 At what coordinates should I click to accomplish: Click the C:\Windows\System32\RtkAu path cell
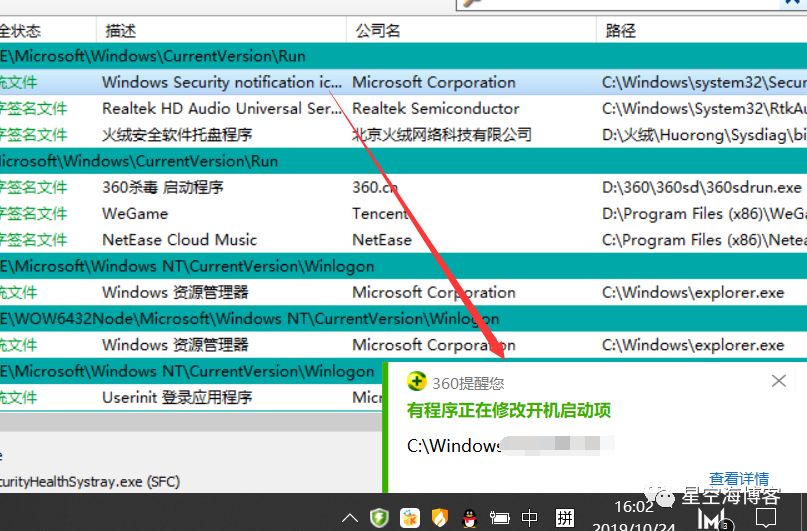(x=705, y=109)
